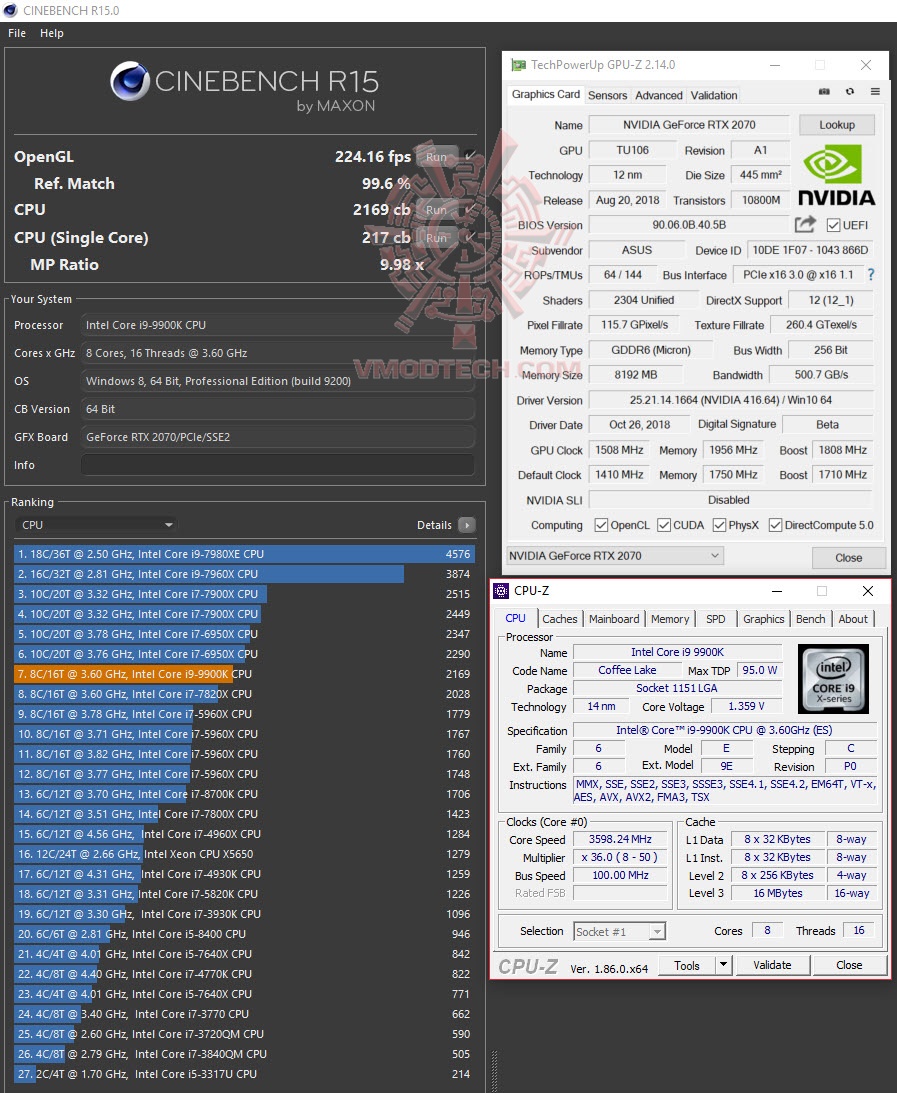Open the Socket #1 selection dropdown in CPU-Z
This screenshot has width=897, height=1093.
click(620, 931)
